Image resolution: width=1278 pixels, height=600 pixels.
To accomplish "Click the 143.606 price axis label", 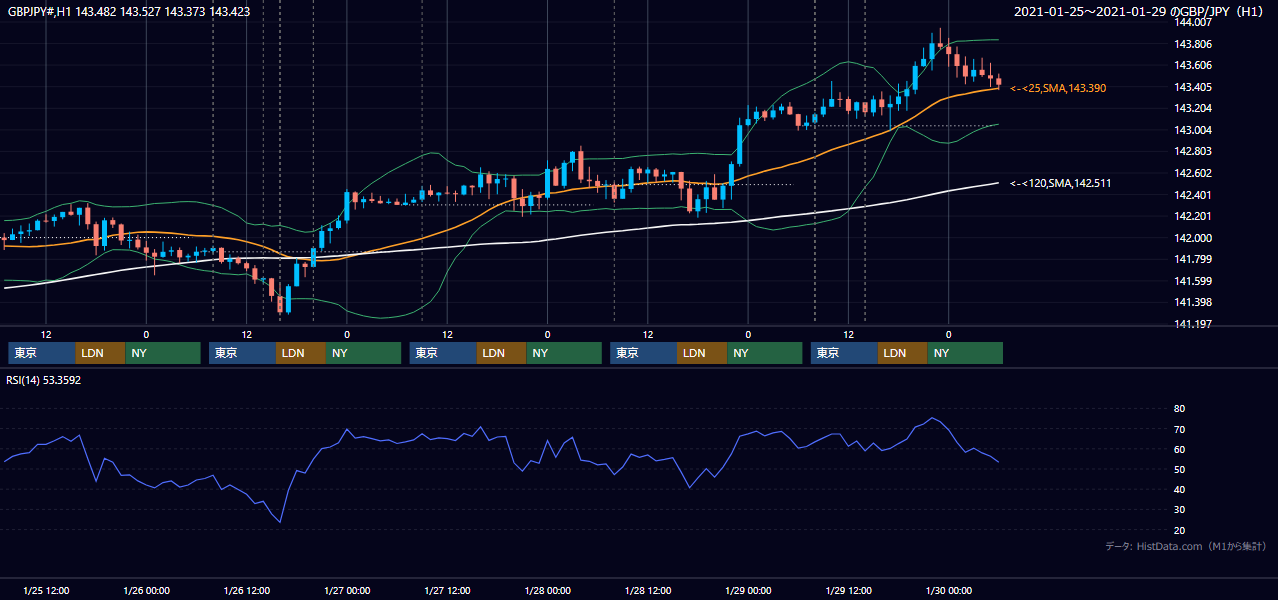I will pyautogui.click(x=1193, y=65).
